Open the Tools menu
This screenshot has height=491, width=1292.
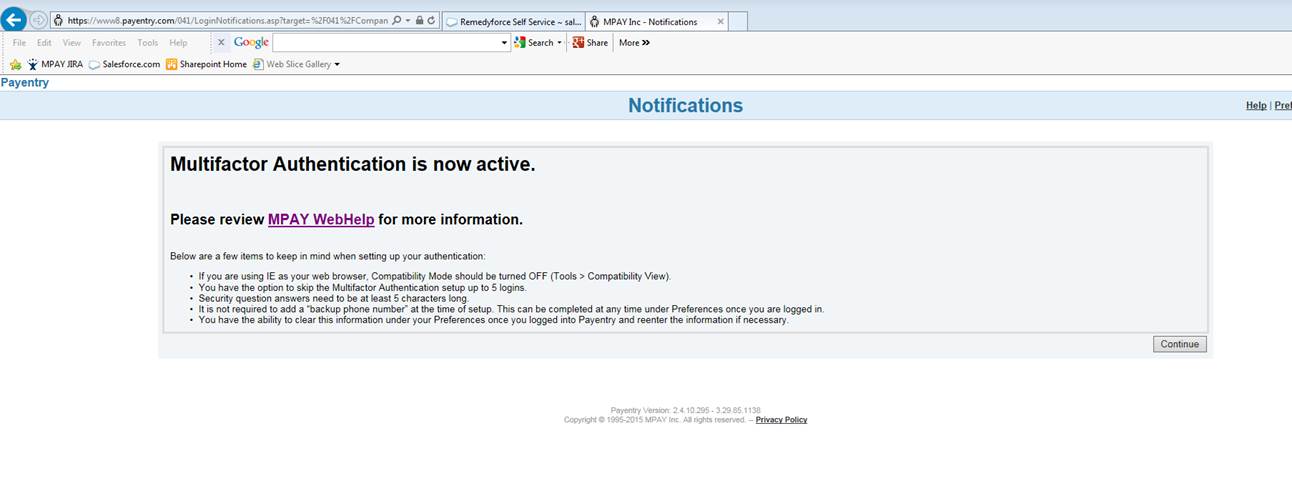click(147, 43)
